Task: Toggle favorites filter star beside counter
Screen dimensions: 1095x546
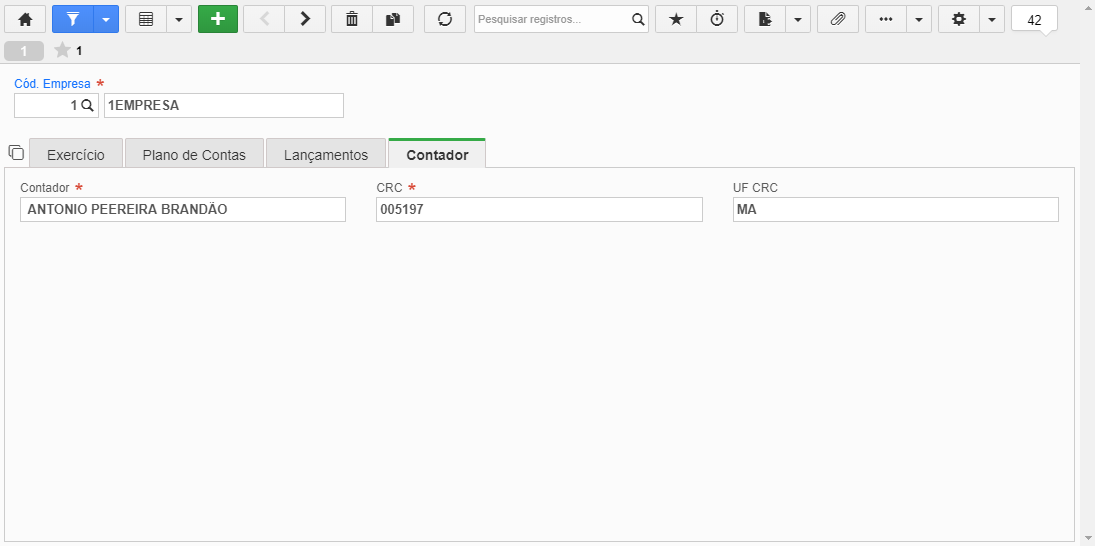Action: pyautogui.click(x=62, y=50)
